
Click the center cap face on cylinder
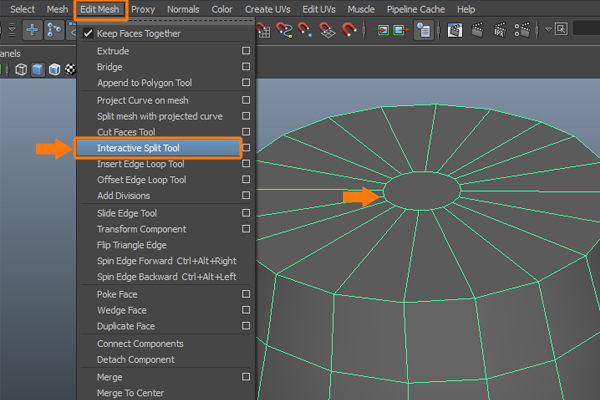point(422,188)
